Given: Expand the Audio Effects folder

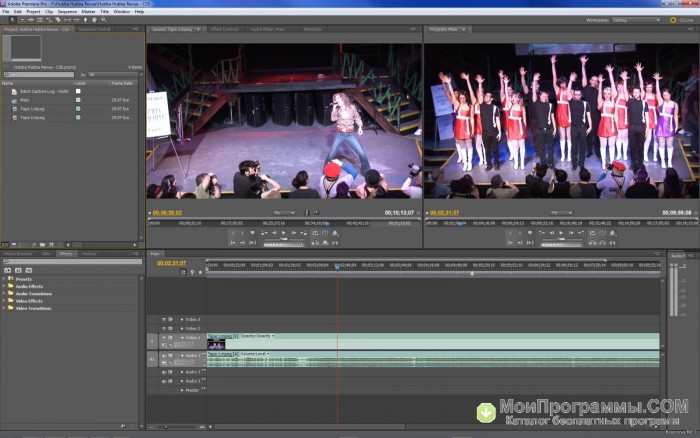Looking at the screenshot, I should tap(4, 286).
